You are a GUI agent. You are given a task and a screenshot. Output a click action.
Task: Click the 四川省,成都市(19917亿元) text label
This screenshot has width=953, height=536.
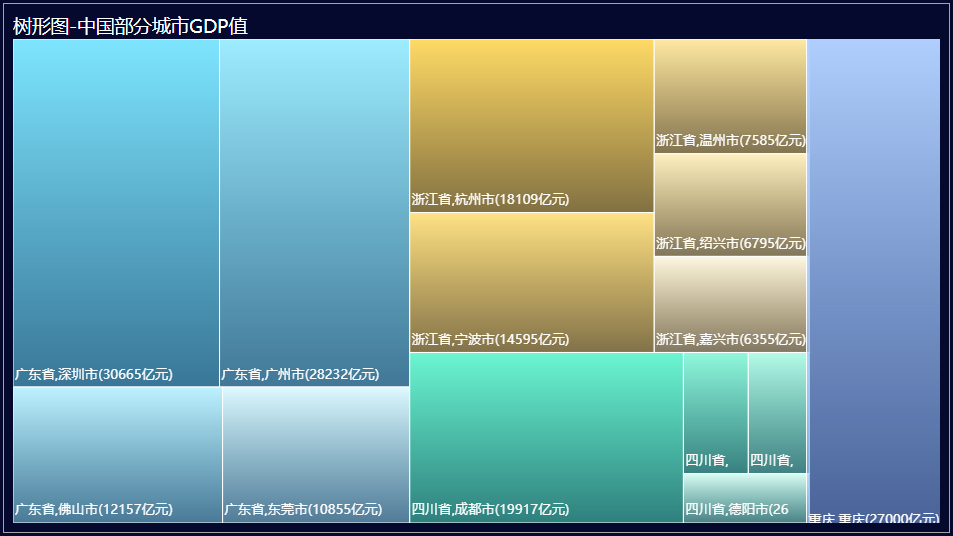pos(490,509)
